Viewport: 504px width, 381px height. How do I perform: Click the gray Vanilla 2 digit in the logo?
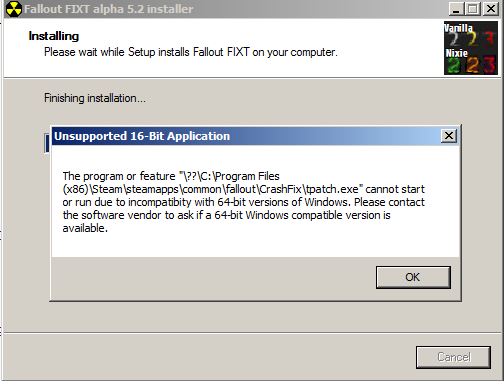pos(454,39)
